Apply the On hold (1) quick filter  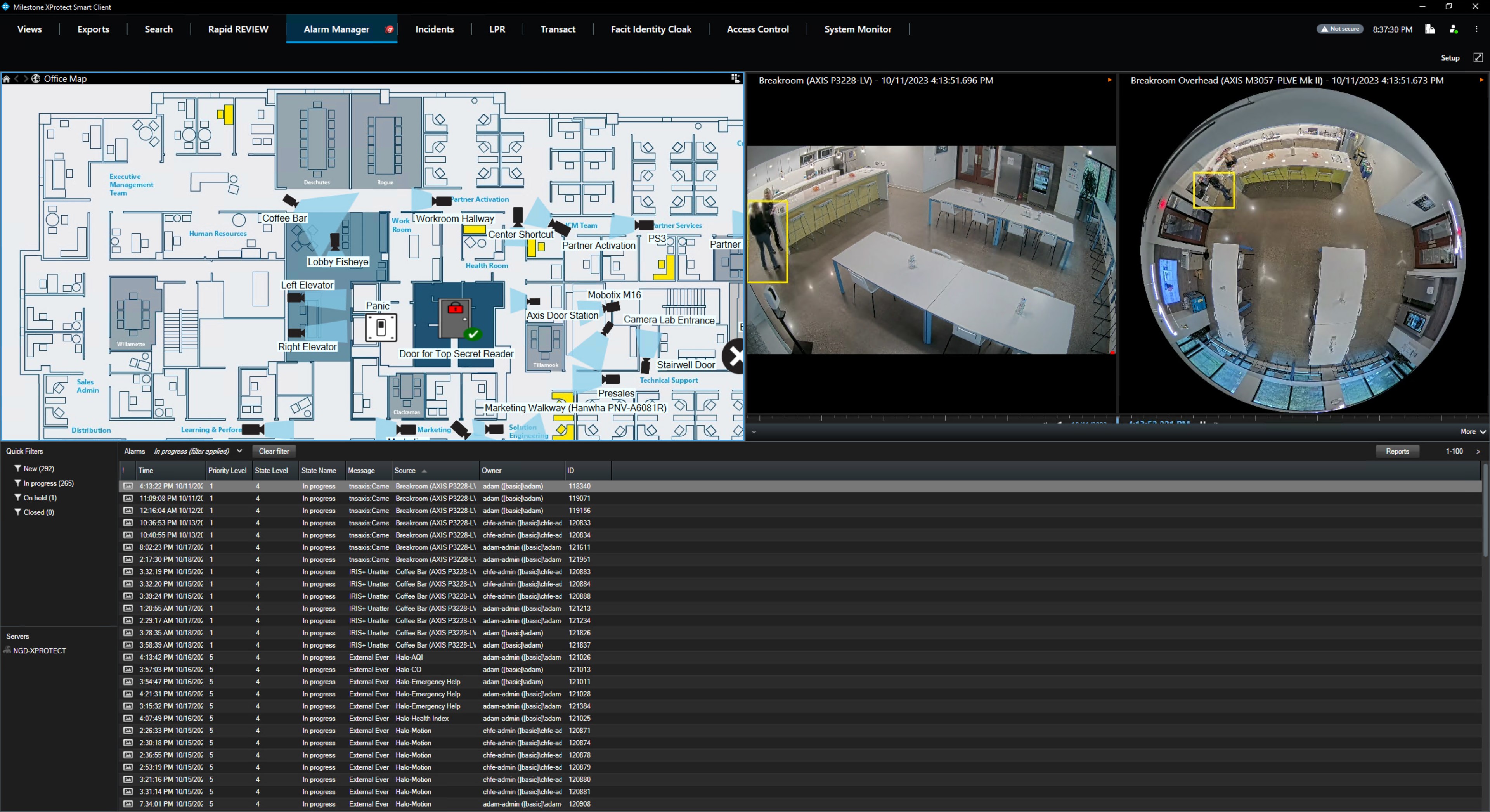point(39,497)
